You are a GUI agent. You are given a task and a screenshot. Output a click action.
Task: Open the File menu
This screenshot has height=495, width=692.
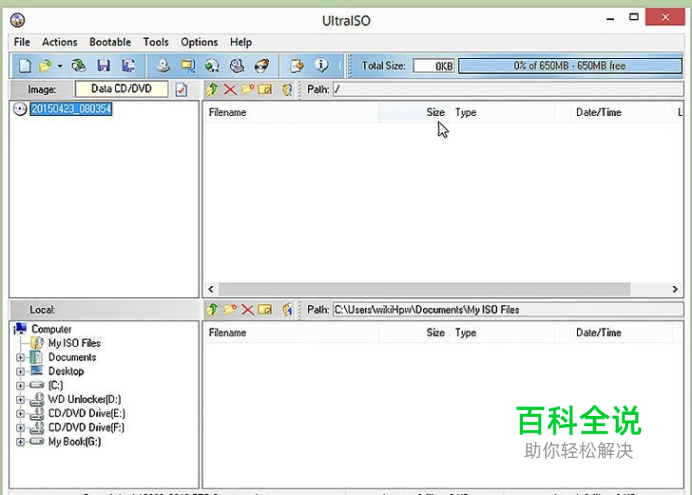click(22, 42)
